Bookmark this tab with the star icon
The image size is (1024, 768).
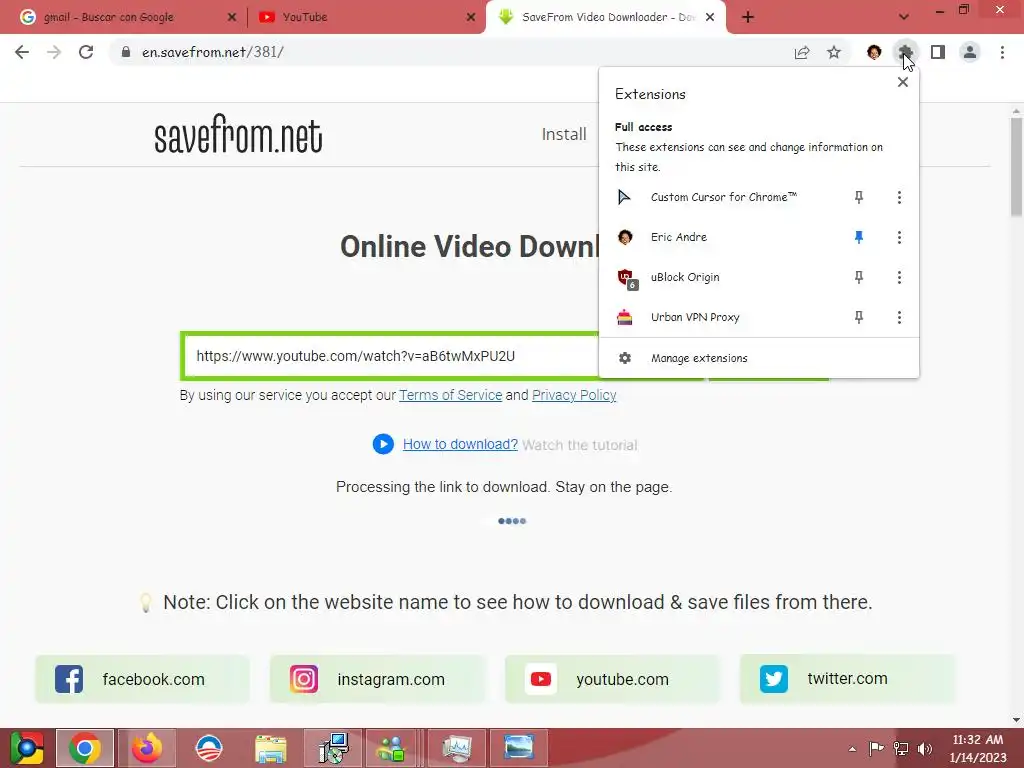click(x=834, y=52)
